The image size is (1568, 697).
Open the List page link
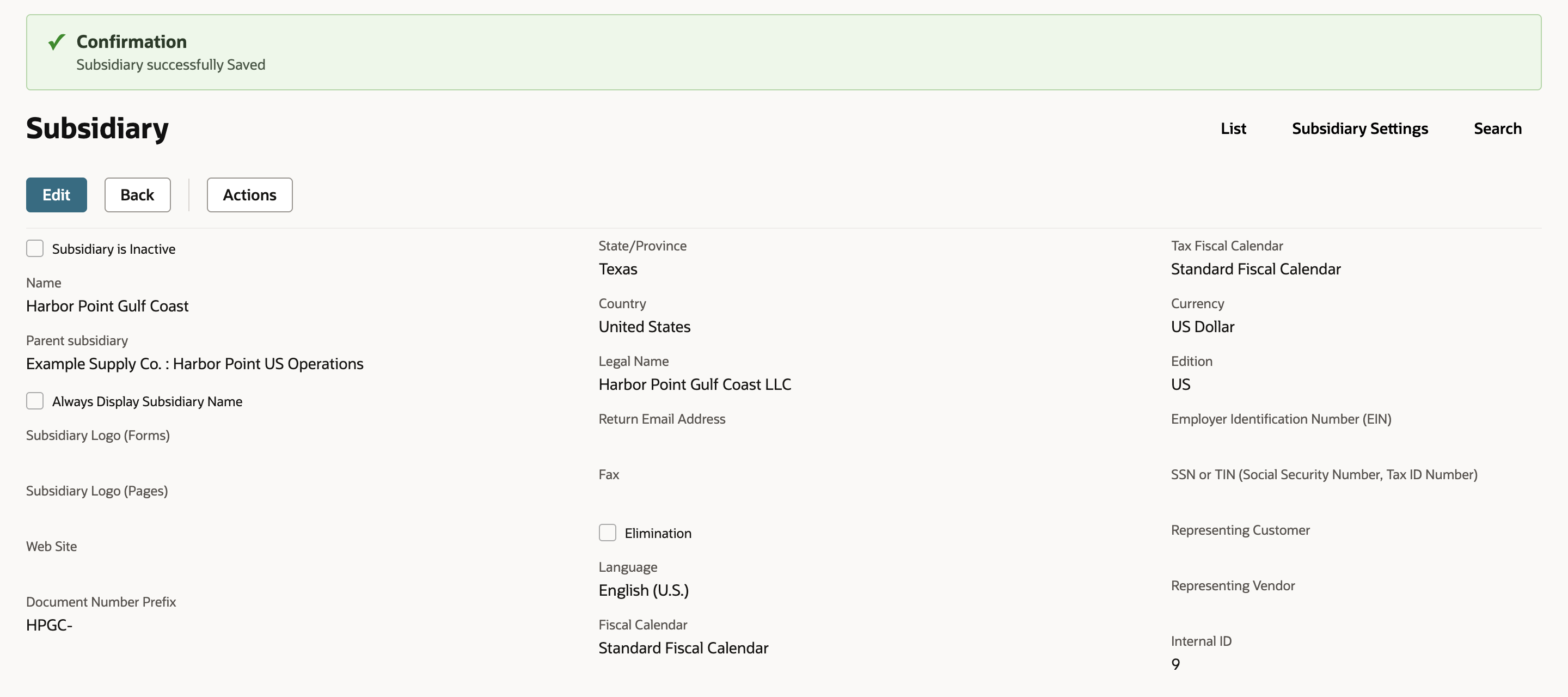click(x=1233, y=129)
